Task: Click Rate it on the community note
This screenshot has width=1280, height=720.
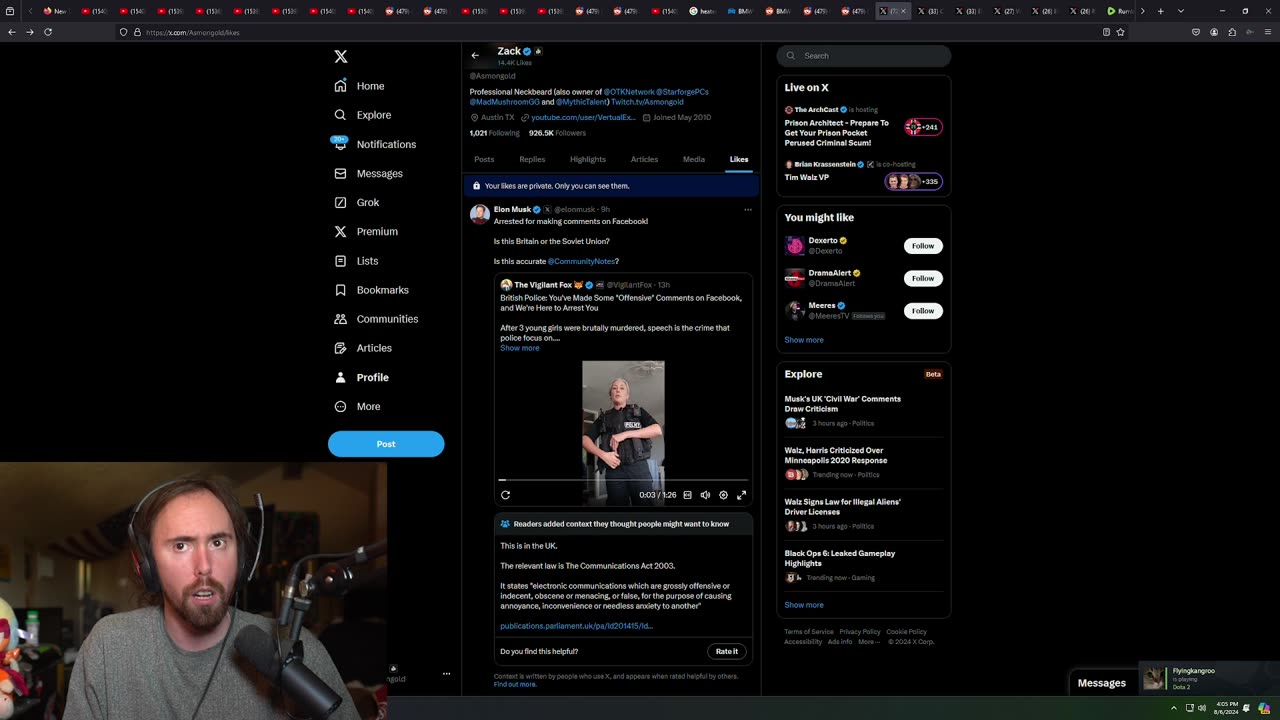Action: coord(727,651)
